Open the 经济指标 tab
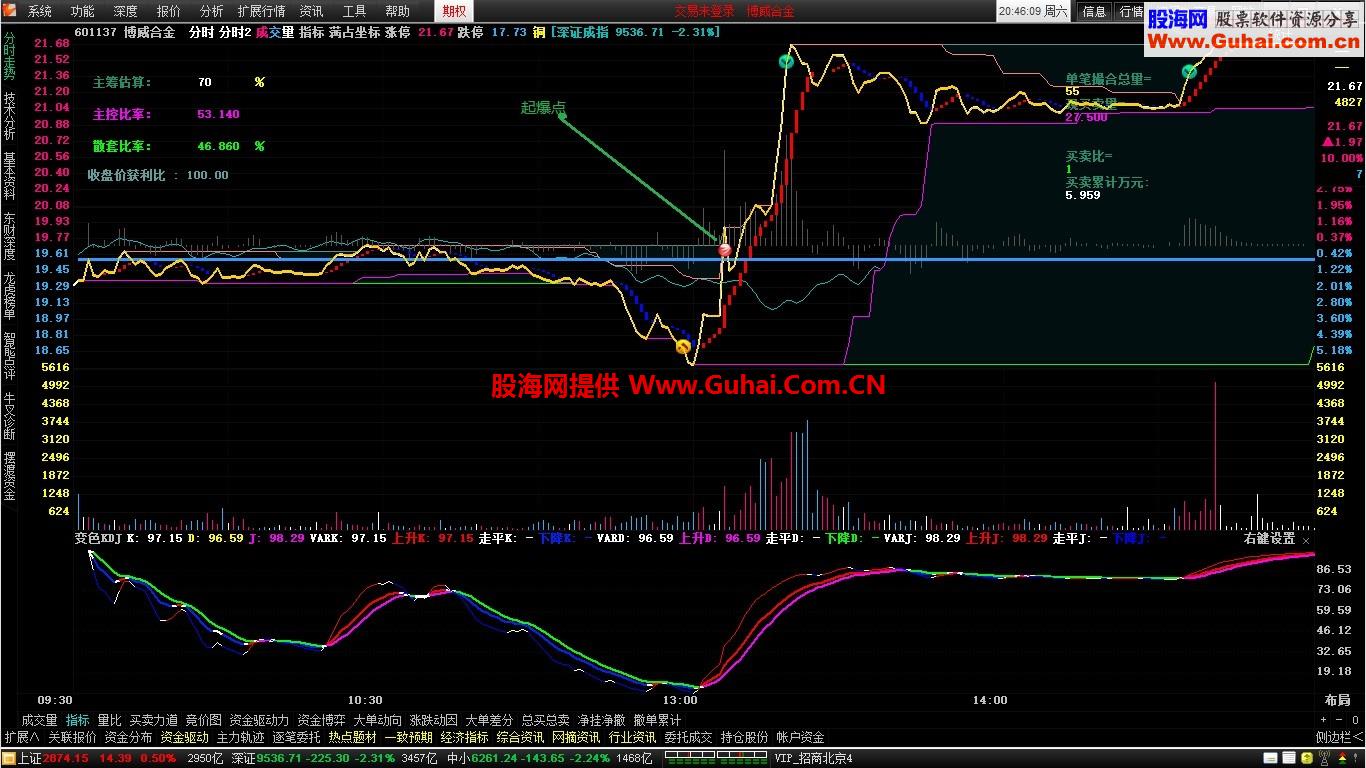 pyautogui.click(x=464, y=737)
